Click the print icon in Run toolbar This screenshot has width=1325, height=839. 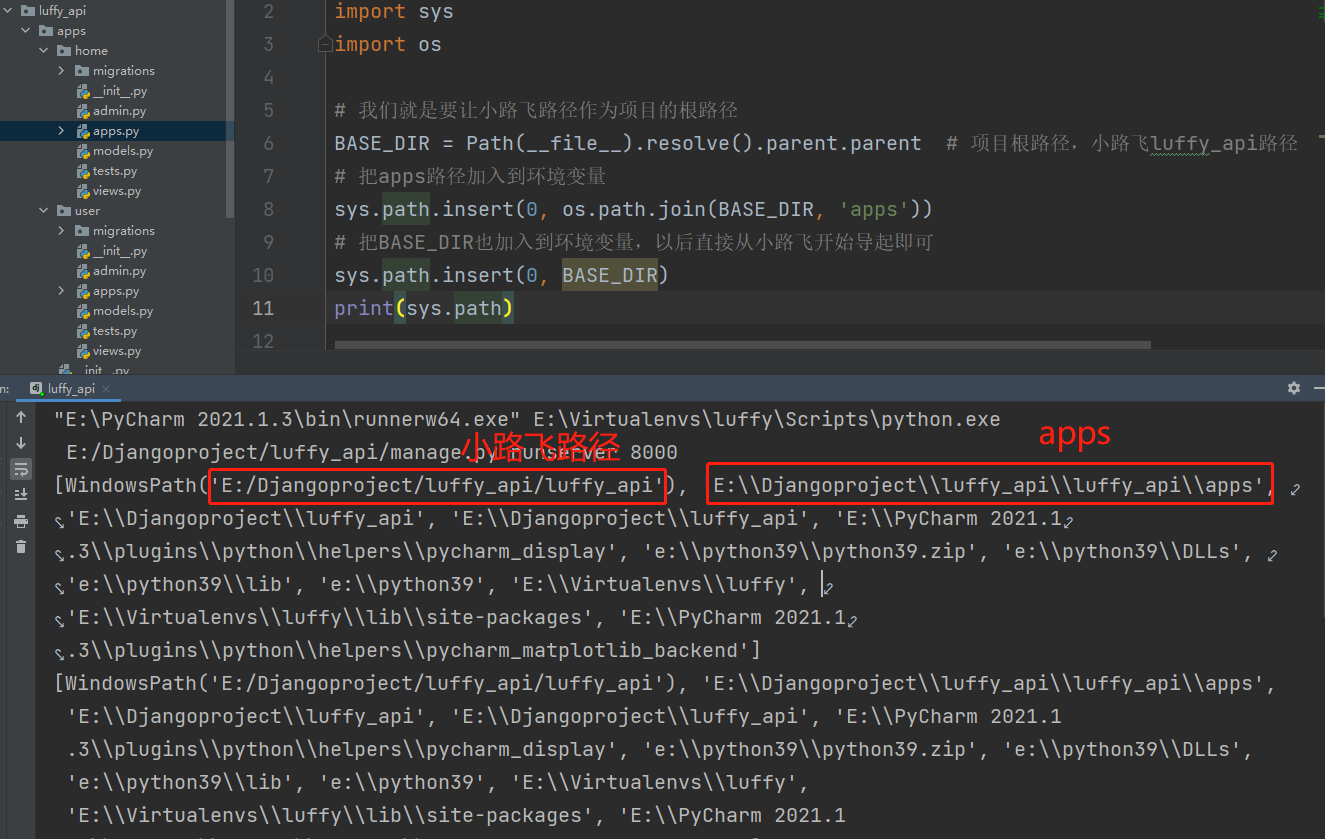click(x=21, y=521)
